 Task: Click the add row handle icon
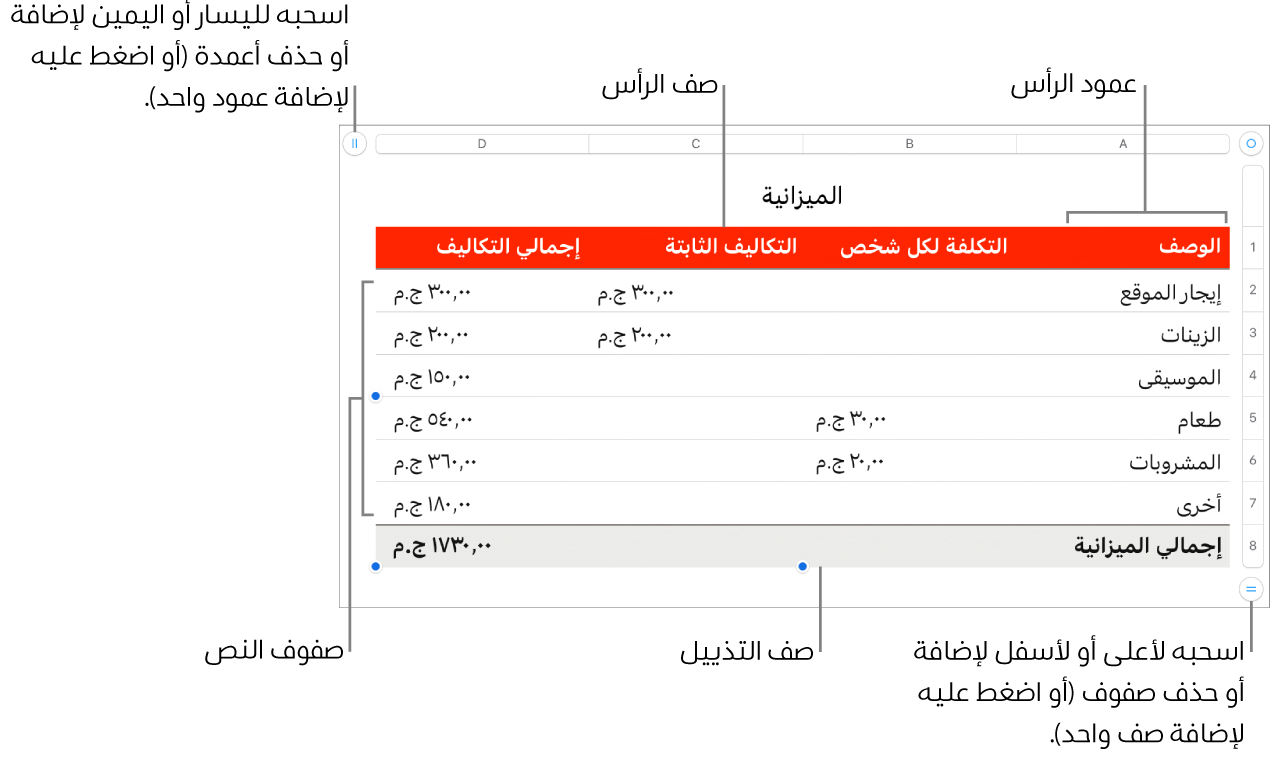1250,589
